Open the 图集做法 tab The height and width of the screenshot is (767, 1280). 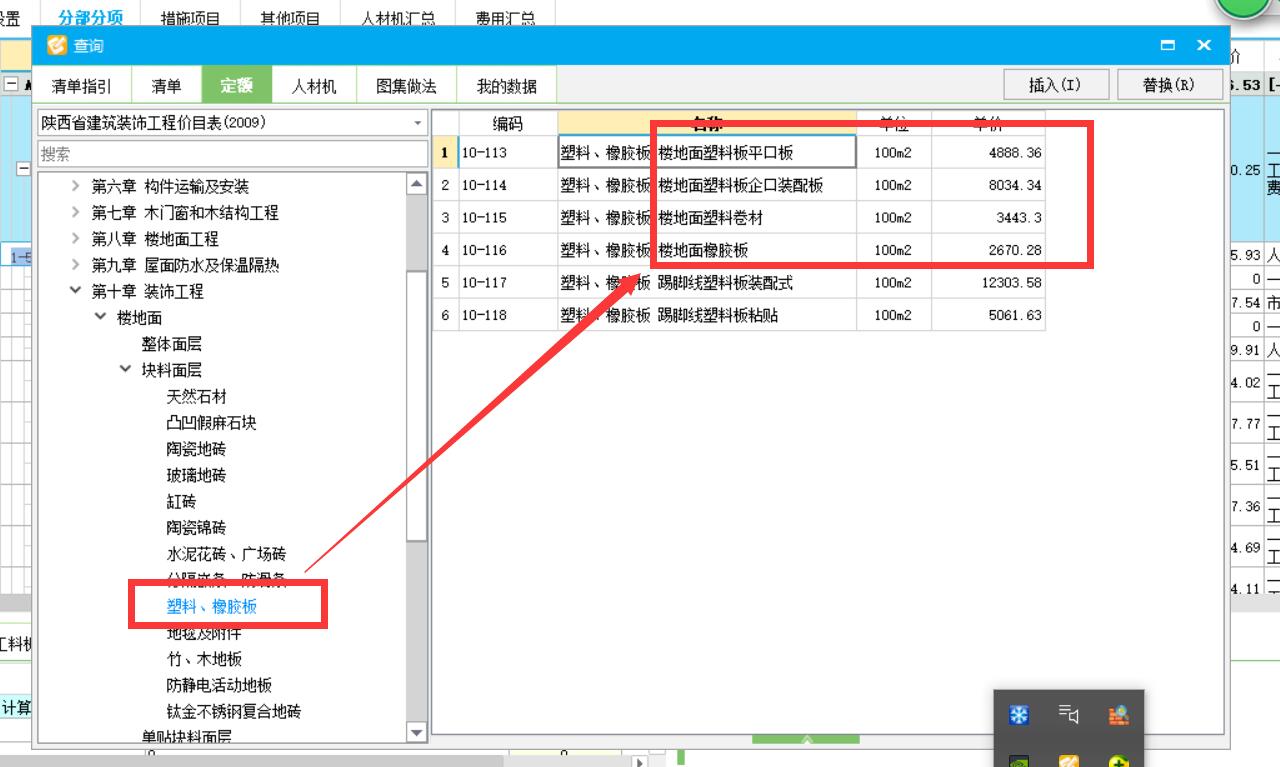coord(406,86)
